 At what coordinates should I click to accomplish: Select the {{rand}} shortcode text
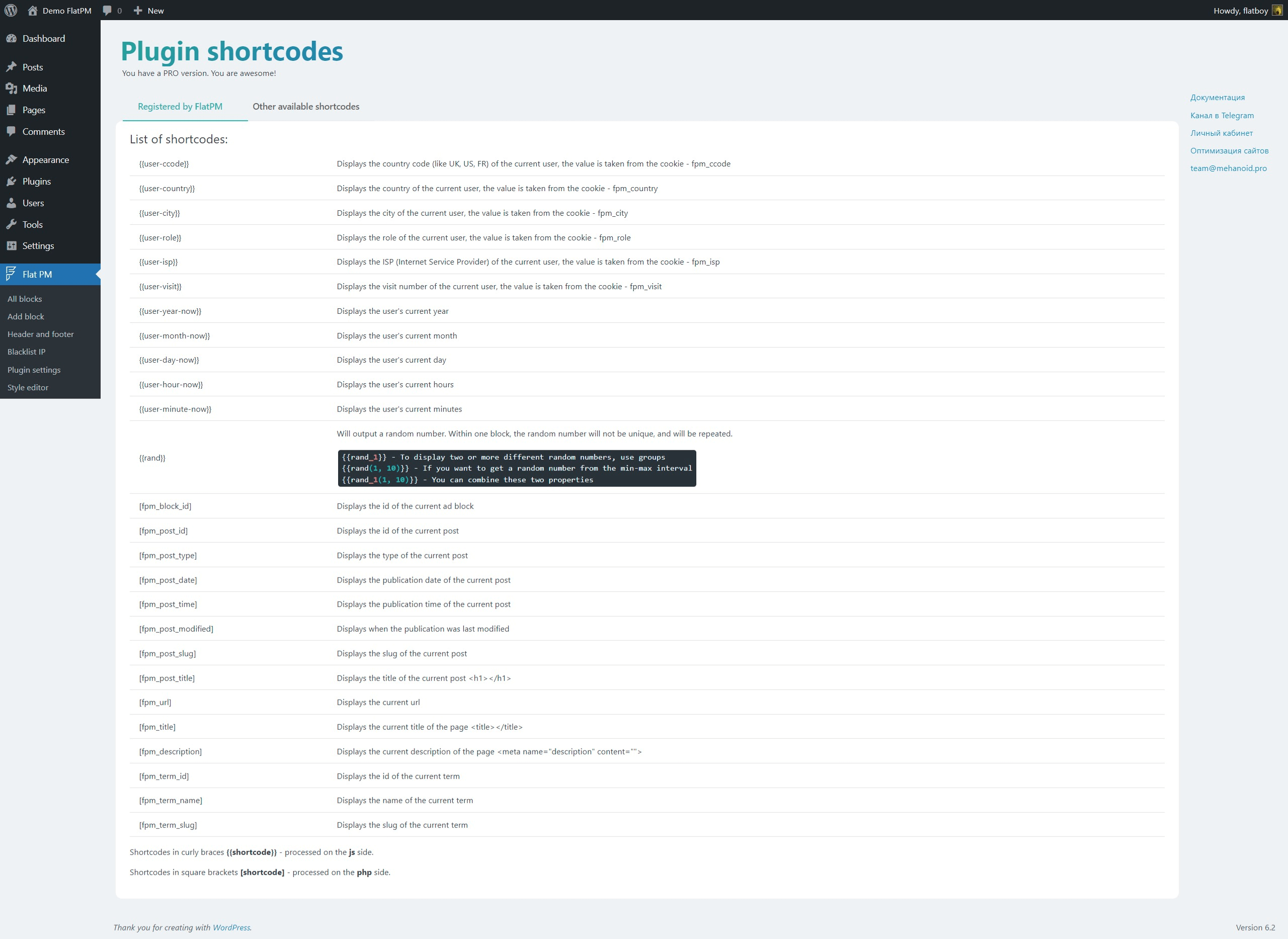coord(152,458)
